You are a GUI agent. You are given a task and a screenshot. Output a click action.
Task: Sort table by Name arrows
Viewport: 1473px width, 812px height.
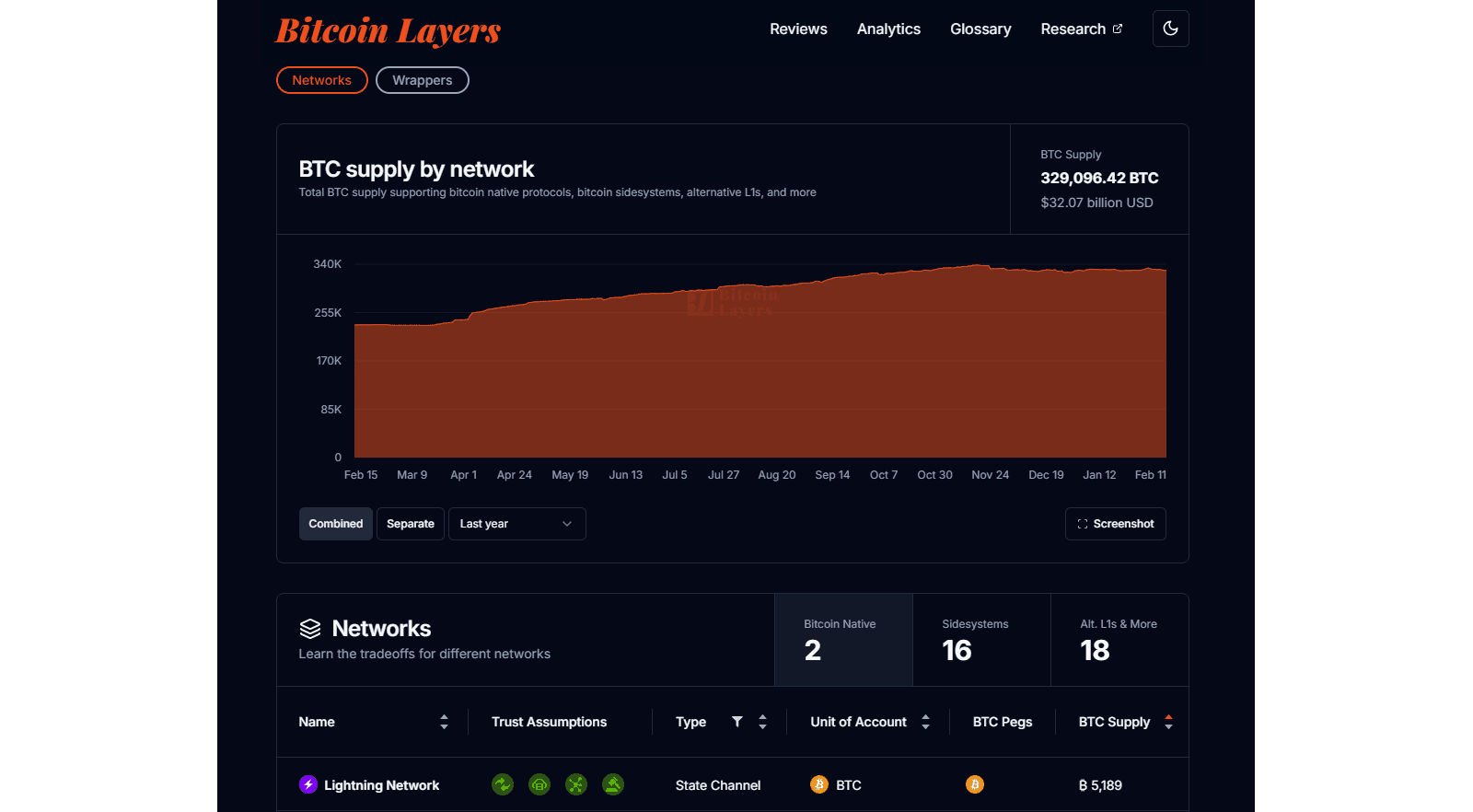coord(444,722)
